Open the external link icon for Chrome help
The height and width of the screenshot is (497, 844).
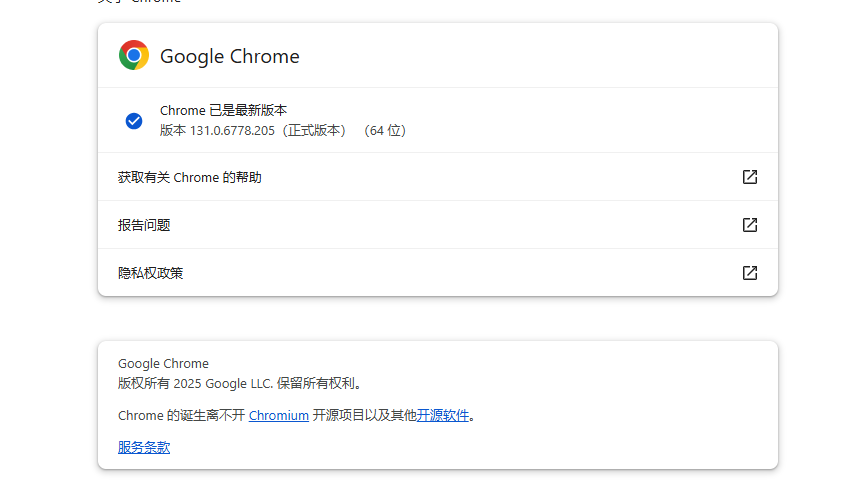tap(750, 177)
